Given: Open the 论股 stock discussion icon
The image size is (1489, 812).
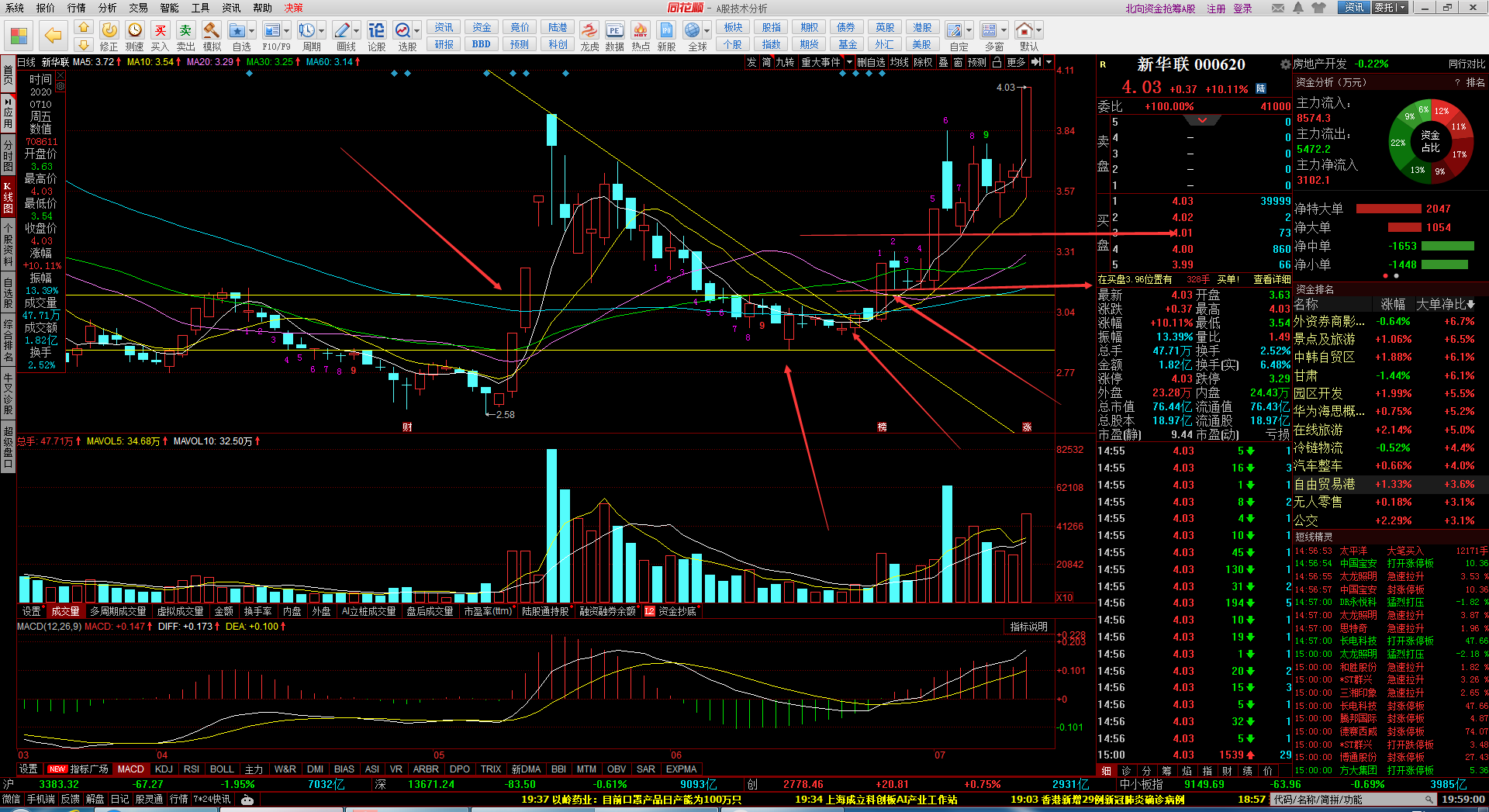Looking at the screenshot, I should pos(376,30).
